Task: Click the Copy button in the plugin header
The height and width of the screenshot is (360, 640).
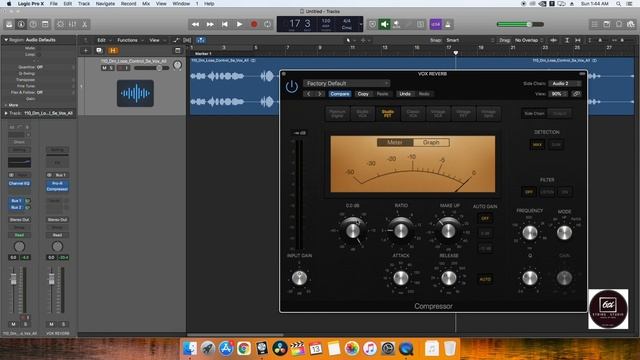Action: 363,94
